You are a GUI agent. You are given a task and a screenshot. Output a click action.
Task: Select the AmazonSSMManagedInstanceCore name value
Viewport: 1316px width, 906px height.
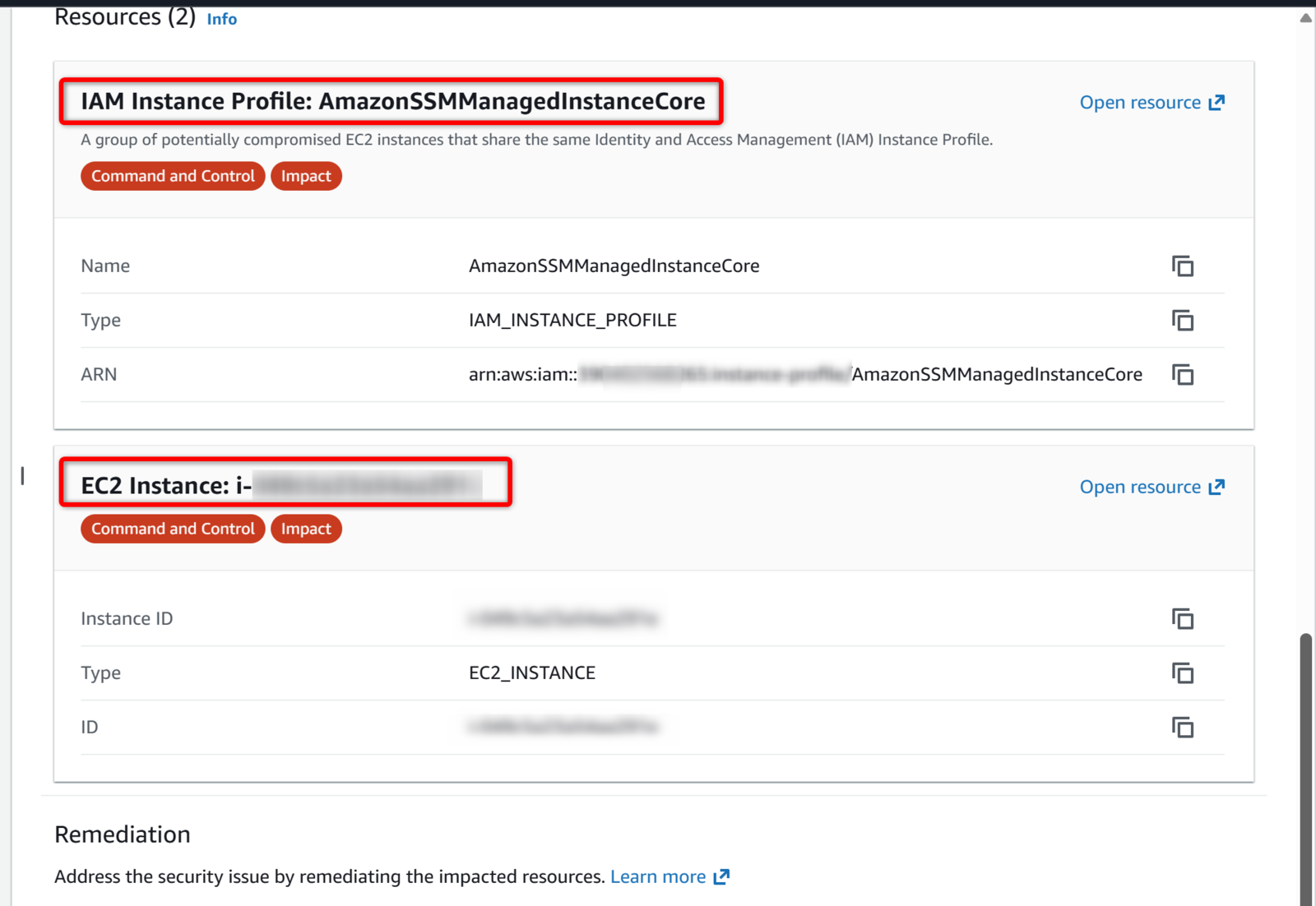pos(614,266)
